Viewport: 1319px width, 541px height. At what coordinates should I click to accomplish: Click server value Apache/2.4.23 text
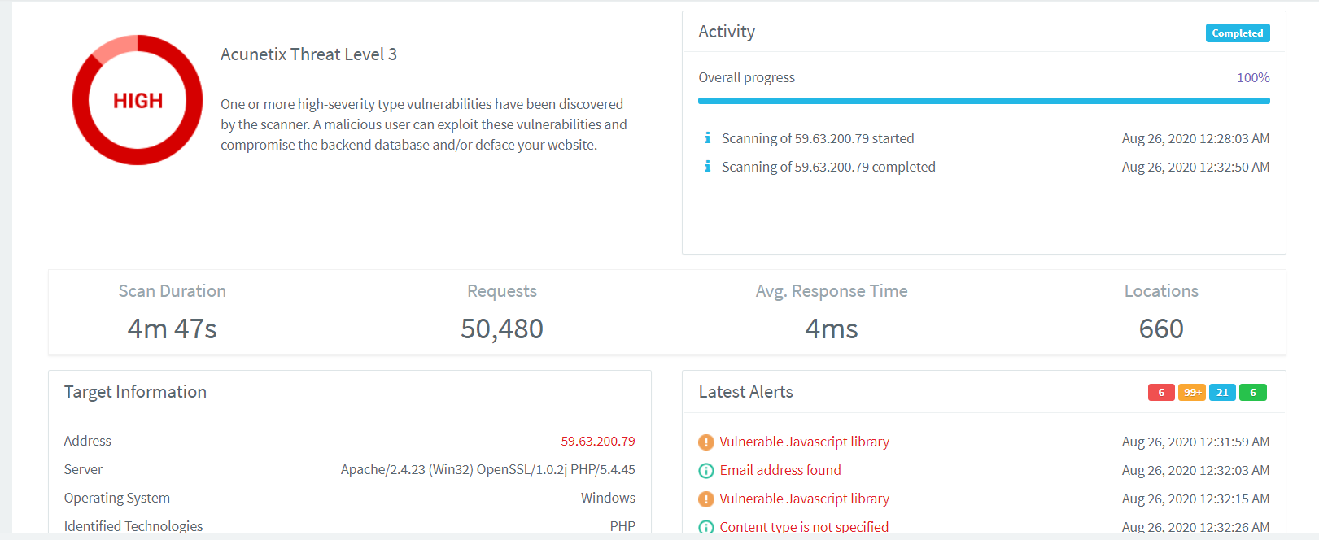[x=488, y=470]
